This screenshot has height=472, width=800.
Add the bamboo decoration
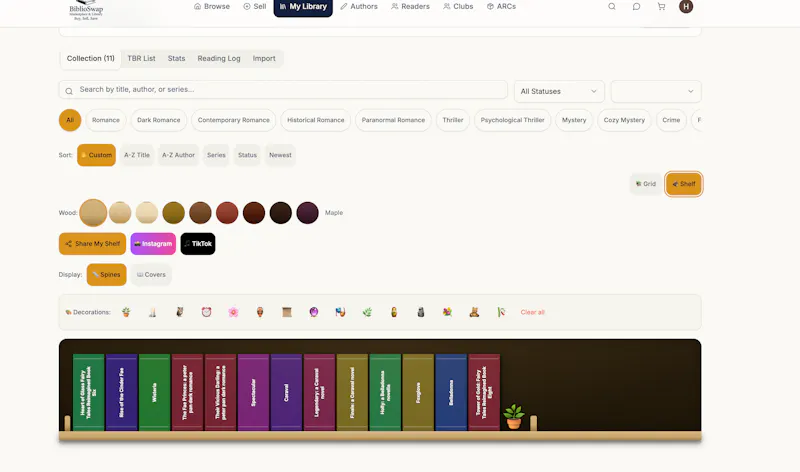501,312
